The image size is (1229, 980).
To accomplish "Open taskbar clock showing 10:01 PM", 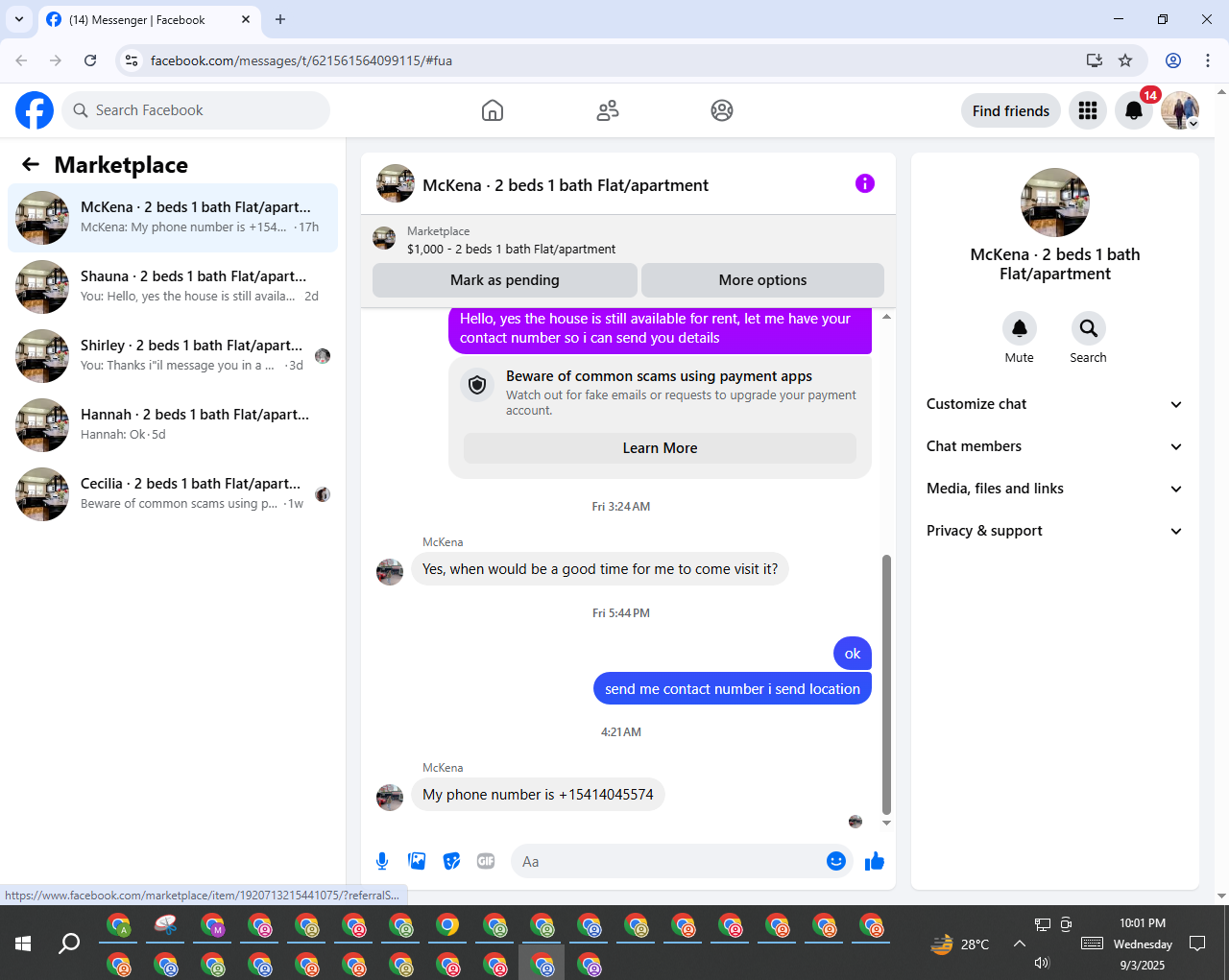I will 1143,944.
